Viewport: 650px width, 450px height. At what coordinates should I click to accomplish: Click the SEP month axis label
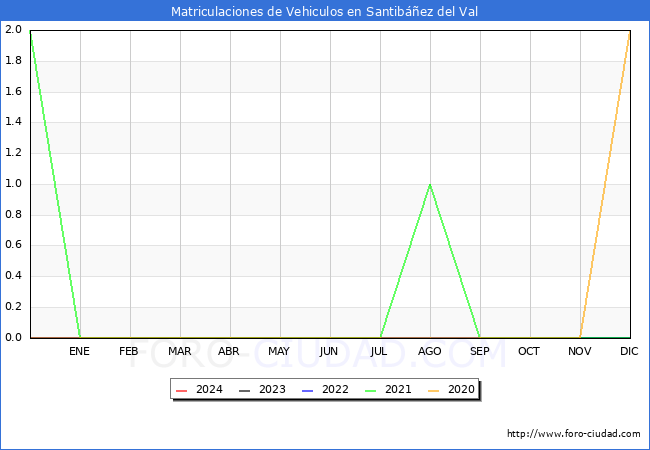(x=480, y=351)
